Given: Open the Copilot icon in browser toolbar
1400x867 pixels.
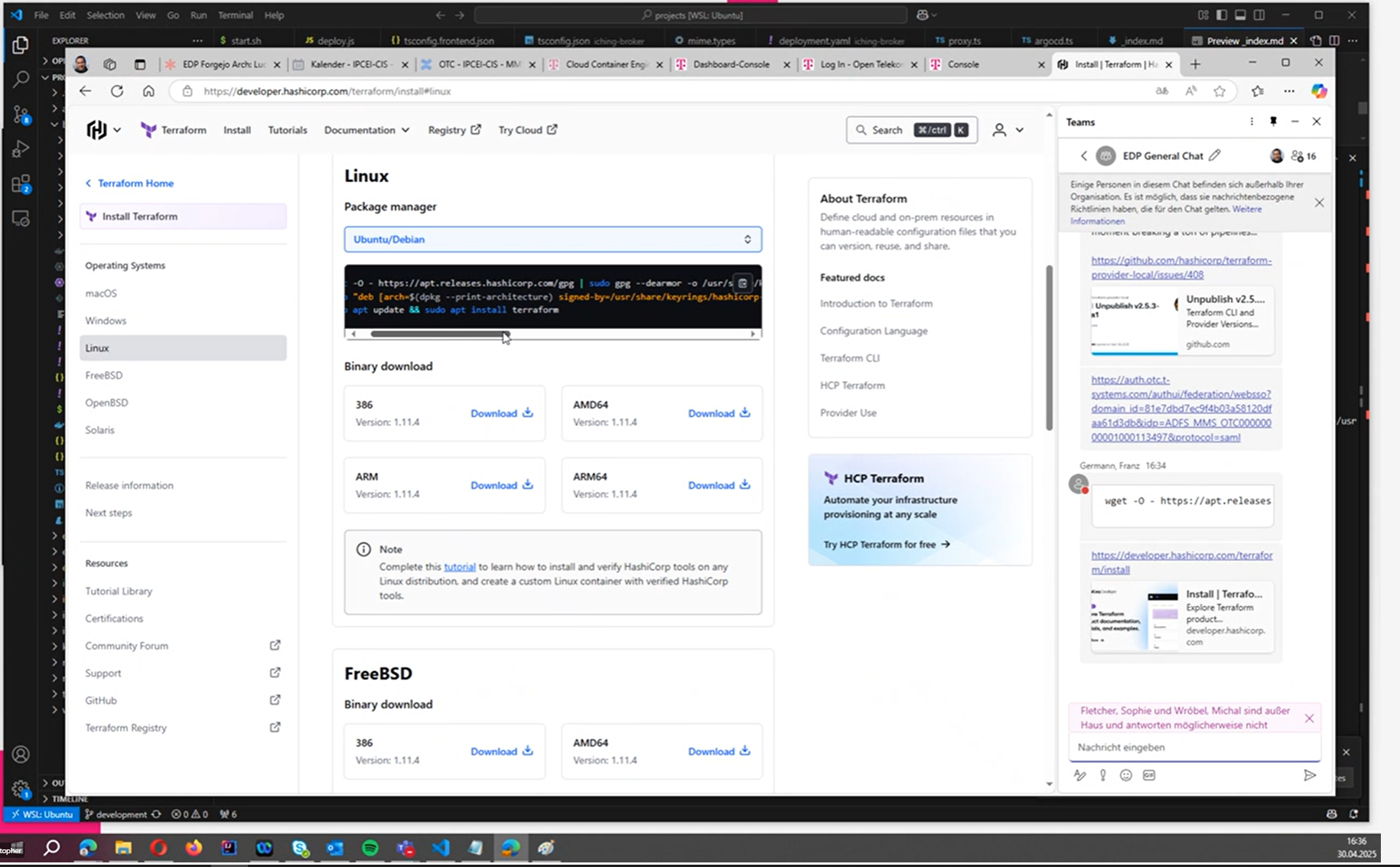Looking at the screenshot, I should [x=1319, y=91].
